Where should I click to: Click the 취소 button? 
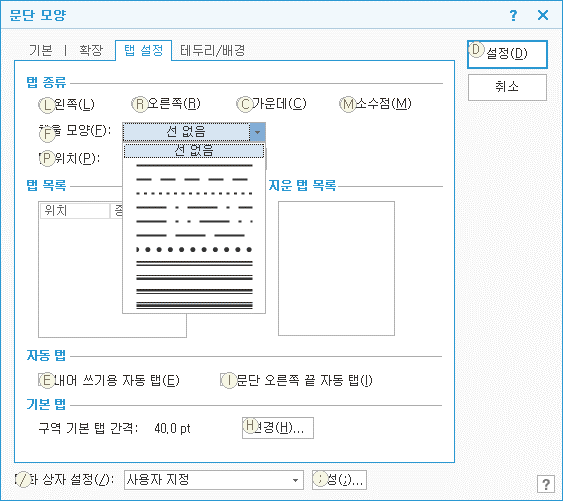(507, 87)
